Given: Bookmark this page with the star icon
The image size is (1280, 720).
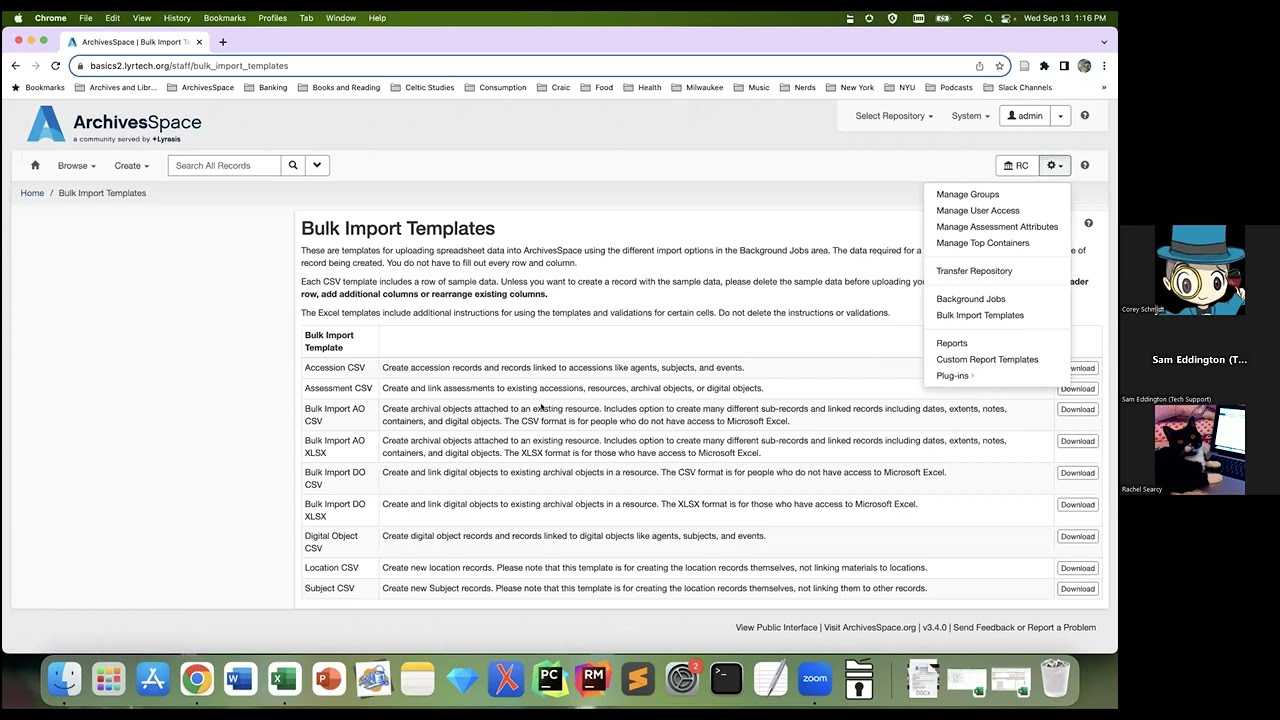Looking at the screenshot, I should click(x=999, y=66).
